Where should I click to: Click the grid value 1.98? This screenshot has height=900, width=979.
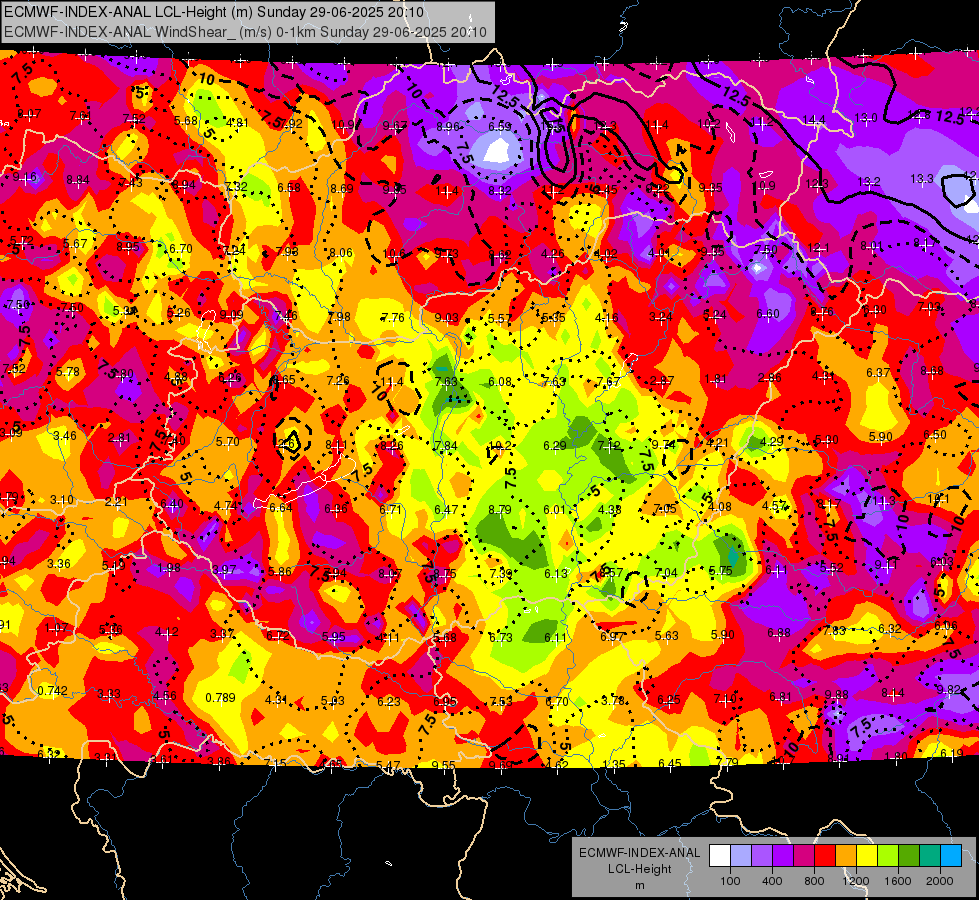[x=169, y=568]
